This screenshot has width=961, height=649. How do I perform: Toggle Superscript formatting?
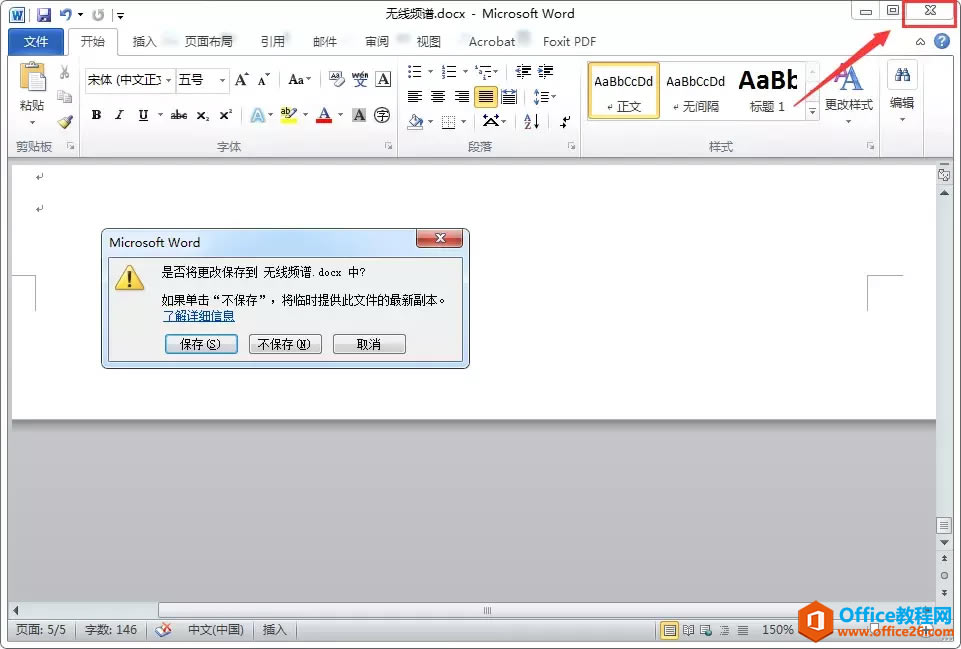[226, 115]
